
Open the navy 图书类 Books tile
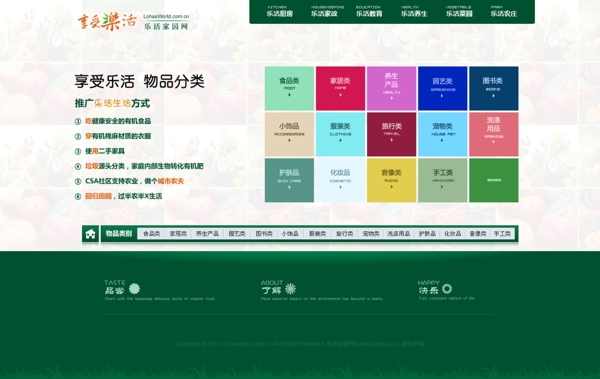tap(494, 88)
